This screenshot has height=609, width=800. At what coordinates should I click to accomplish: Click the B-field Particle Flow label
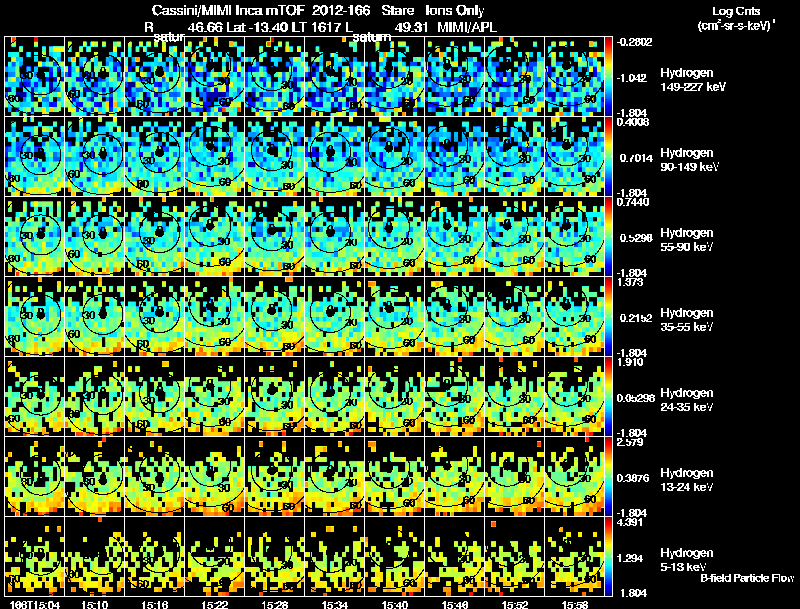(x=747, y=578)
